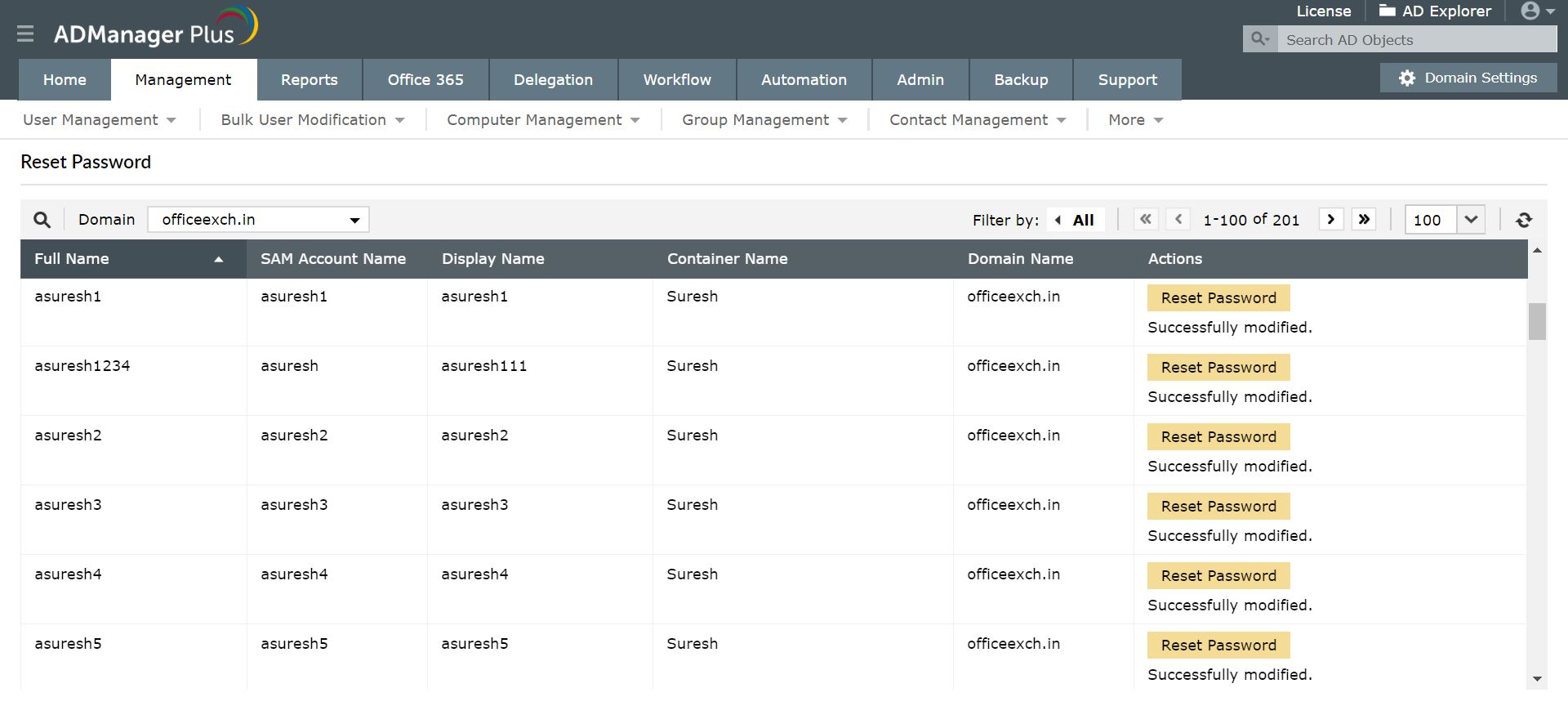The image size is (1568, 715).
Task: Go to the next page of results
Action: coord(1331,219)
